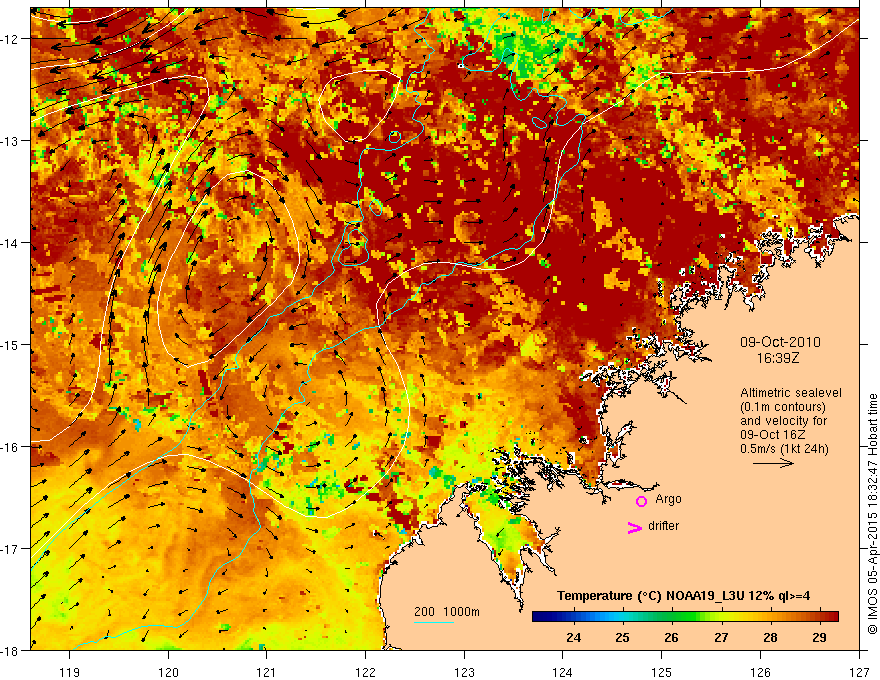Click the Argo legend label
This screenshot has width=880, height=680.
tap(668, 499)
